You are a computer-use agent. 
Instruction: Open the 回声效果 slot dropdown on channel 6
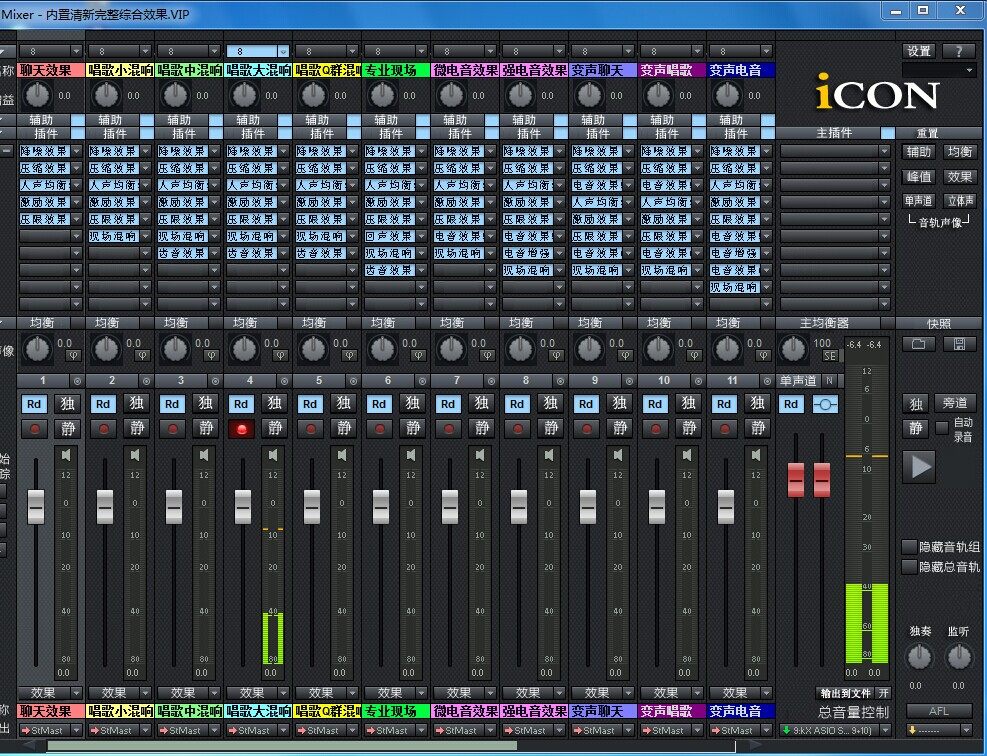point(421,236)
